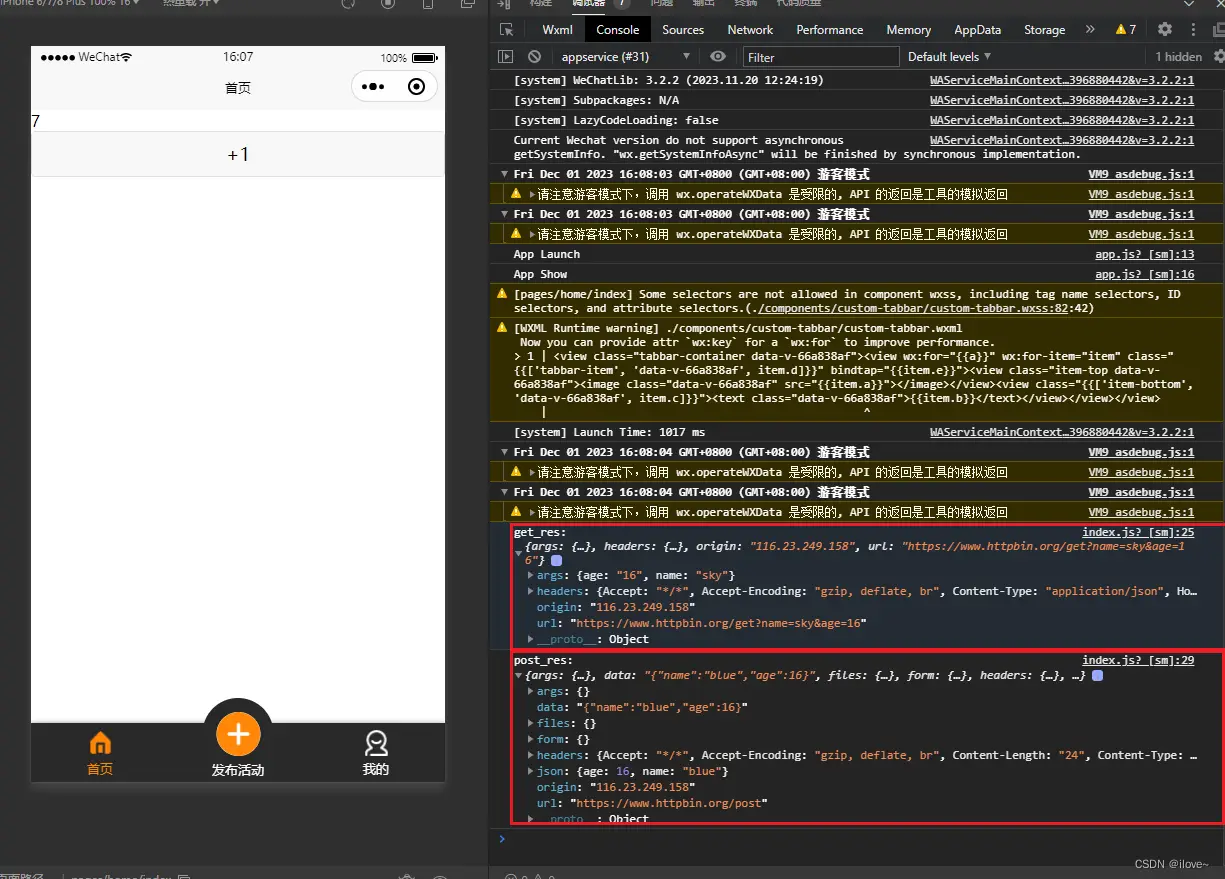Expand form {} under post_res
This screenshot has width=1225, height=879.
[x=530, y=739]
